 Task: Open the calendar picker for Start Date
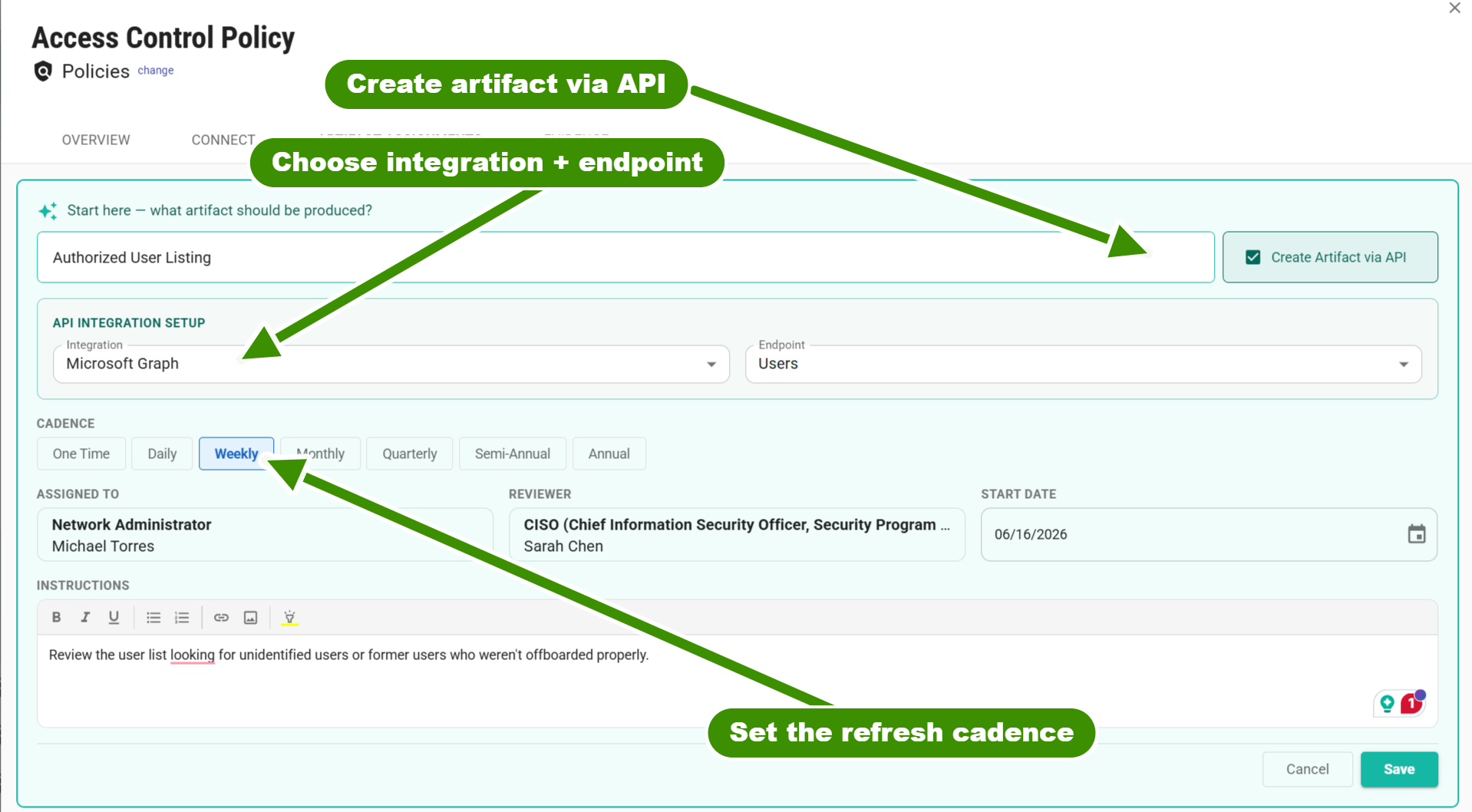(x=1416, y=534)
